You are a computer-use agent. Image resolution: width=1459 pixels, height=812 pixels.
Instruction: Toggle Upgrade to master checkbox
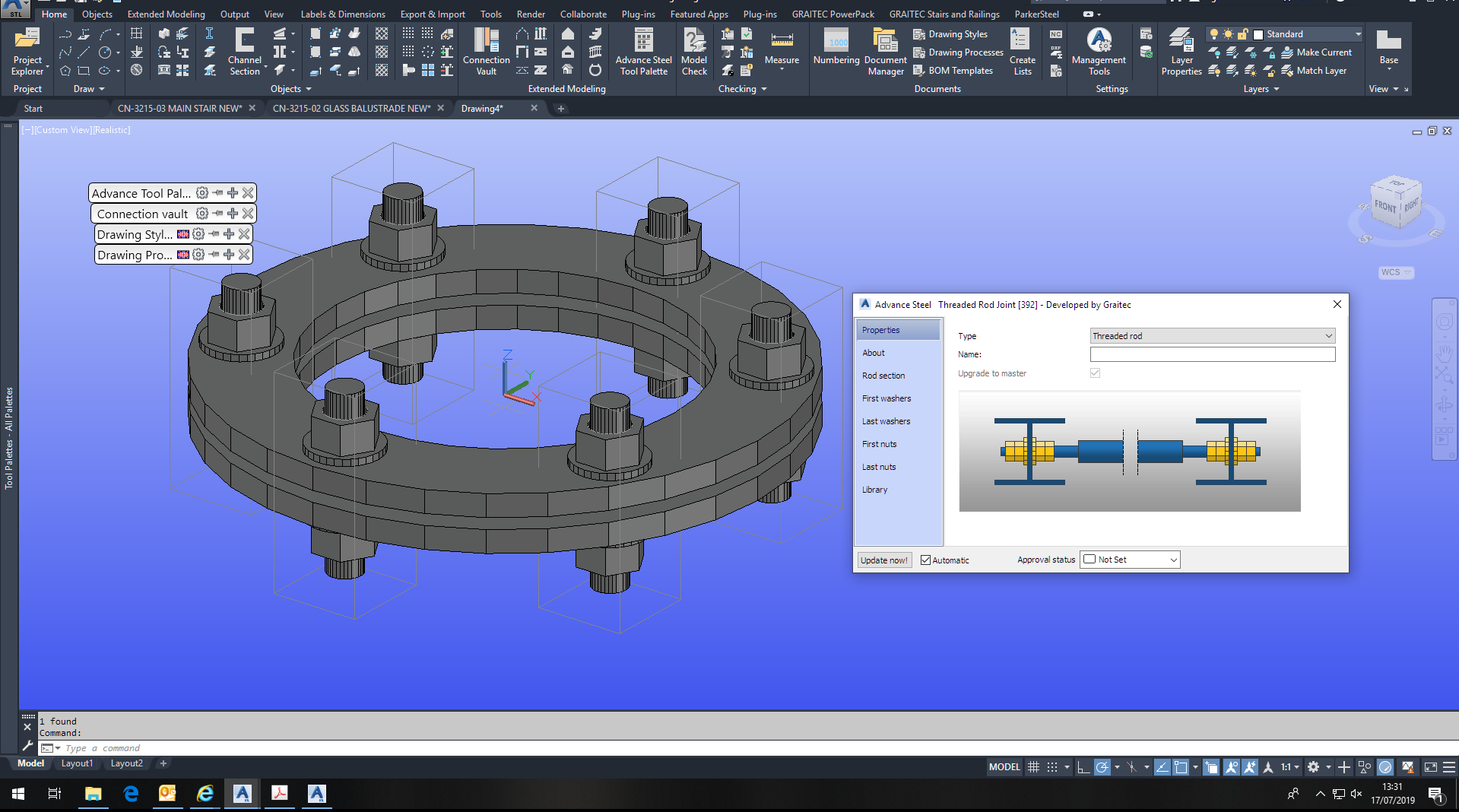[1095, 373]
